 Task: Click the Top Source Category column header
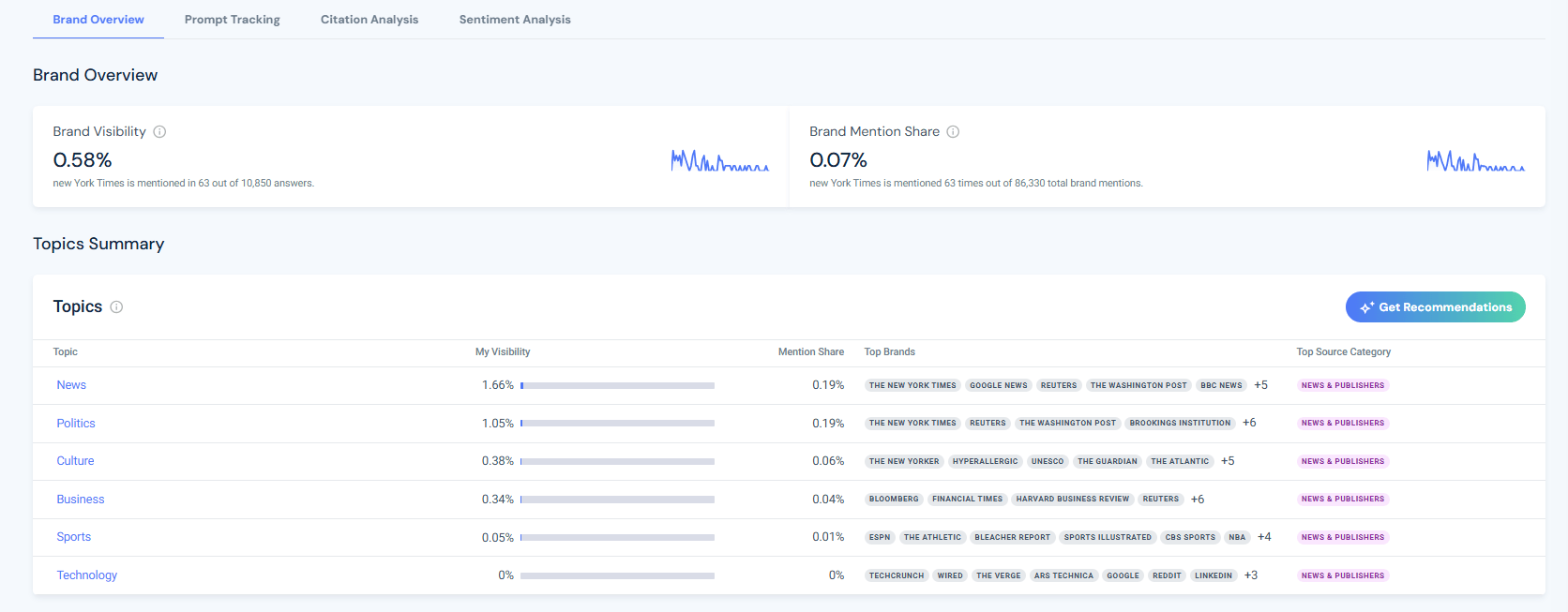(1344, 352)
